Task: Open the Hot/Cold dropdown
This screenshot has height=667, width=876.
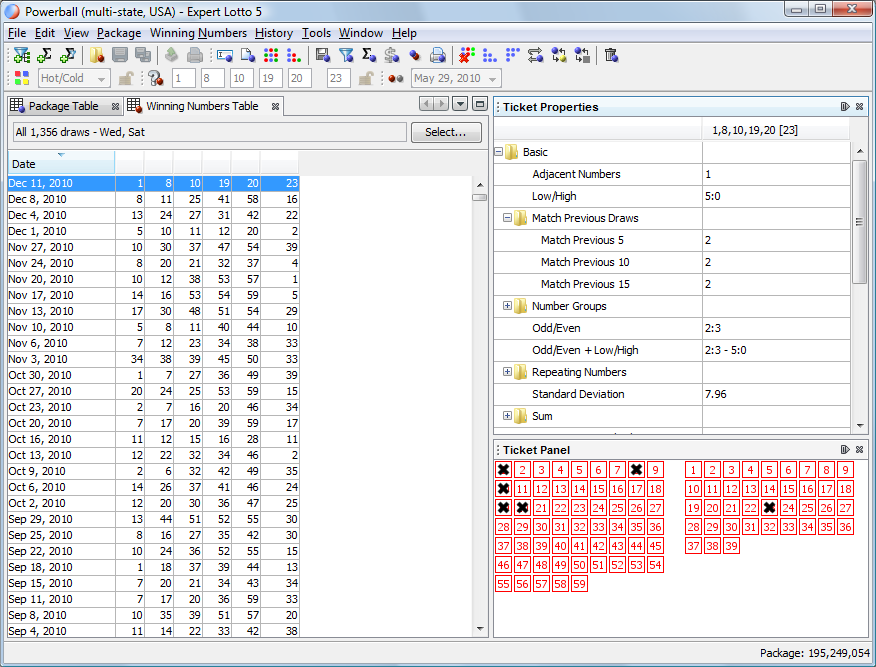Action: click(101, 79)
